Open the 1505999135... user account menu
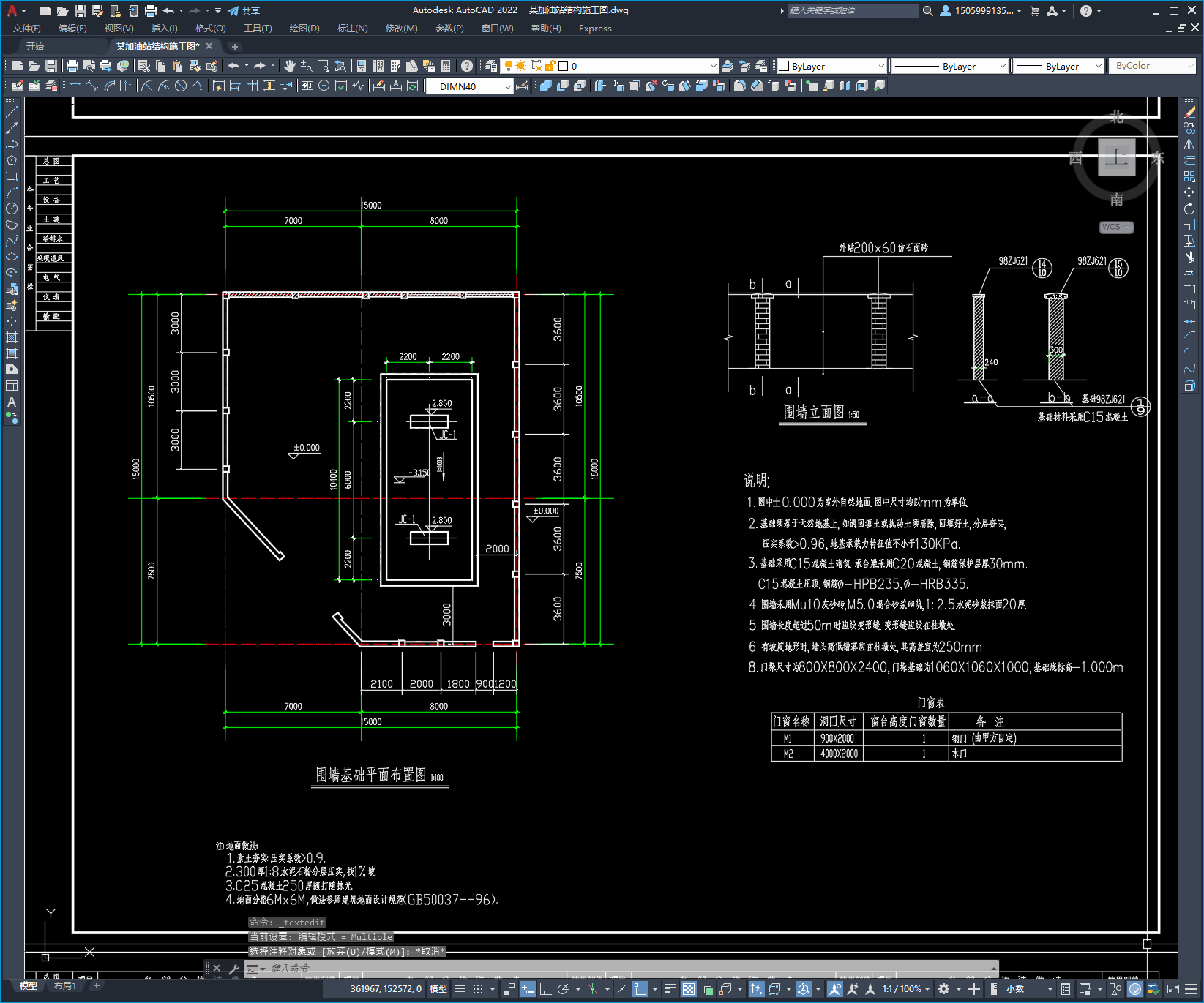The width and height of the screenshot is (1204, 1003). tap(981, 10)
